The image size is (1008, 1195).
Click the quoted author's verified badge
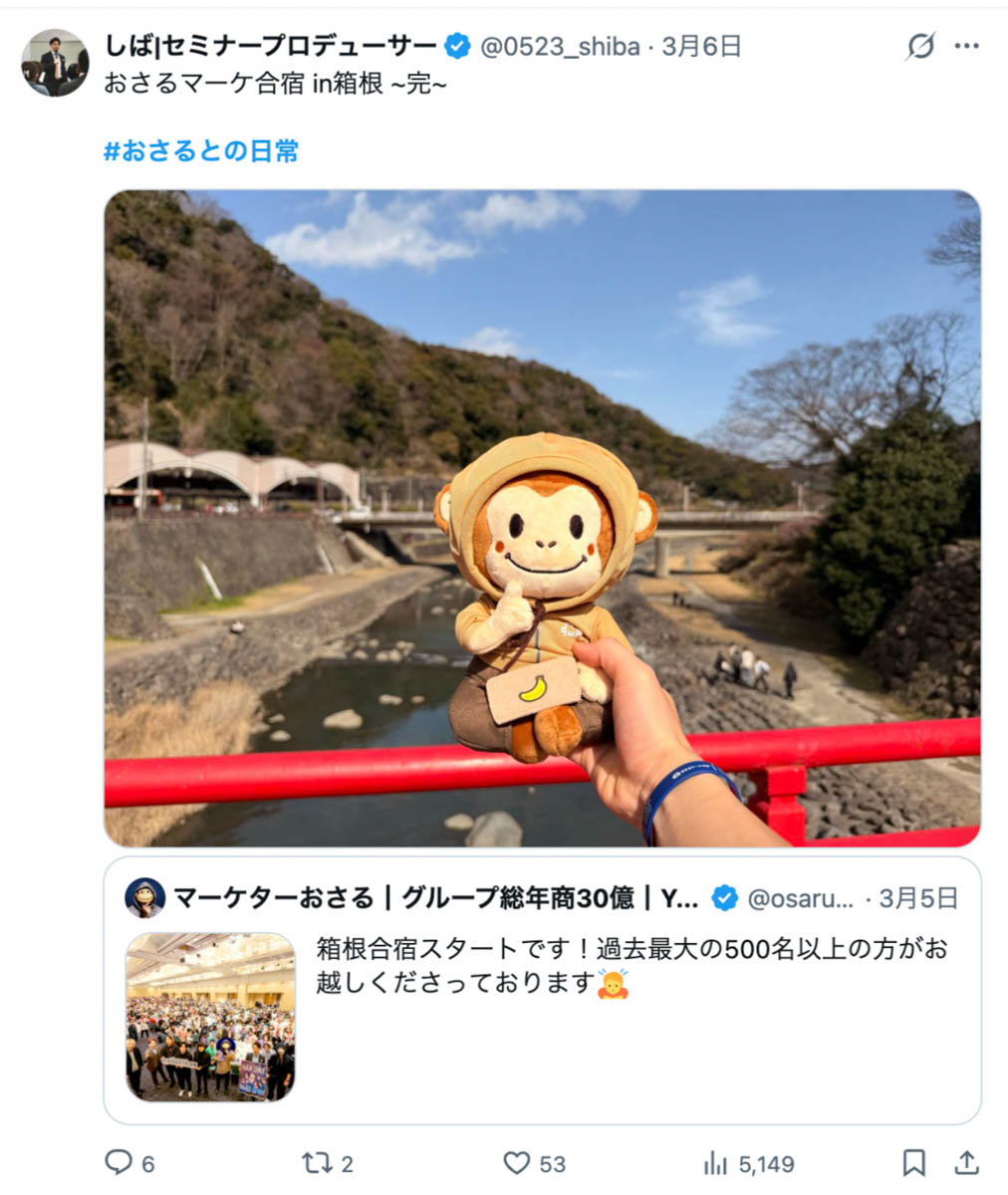(725, 898)
